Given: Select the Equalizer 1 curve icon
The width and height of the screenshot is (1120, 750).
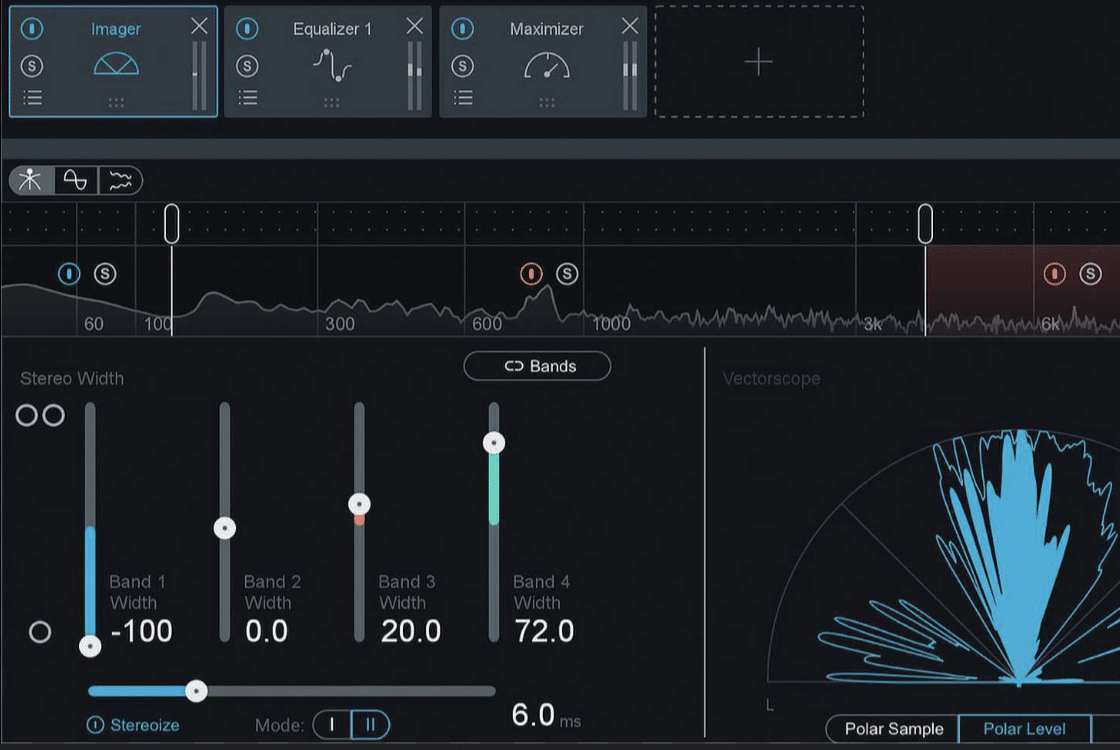Looking at the screenshot, I should tap(332, 65).
